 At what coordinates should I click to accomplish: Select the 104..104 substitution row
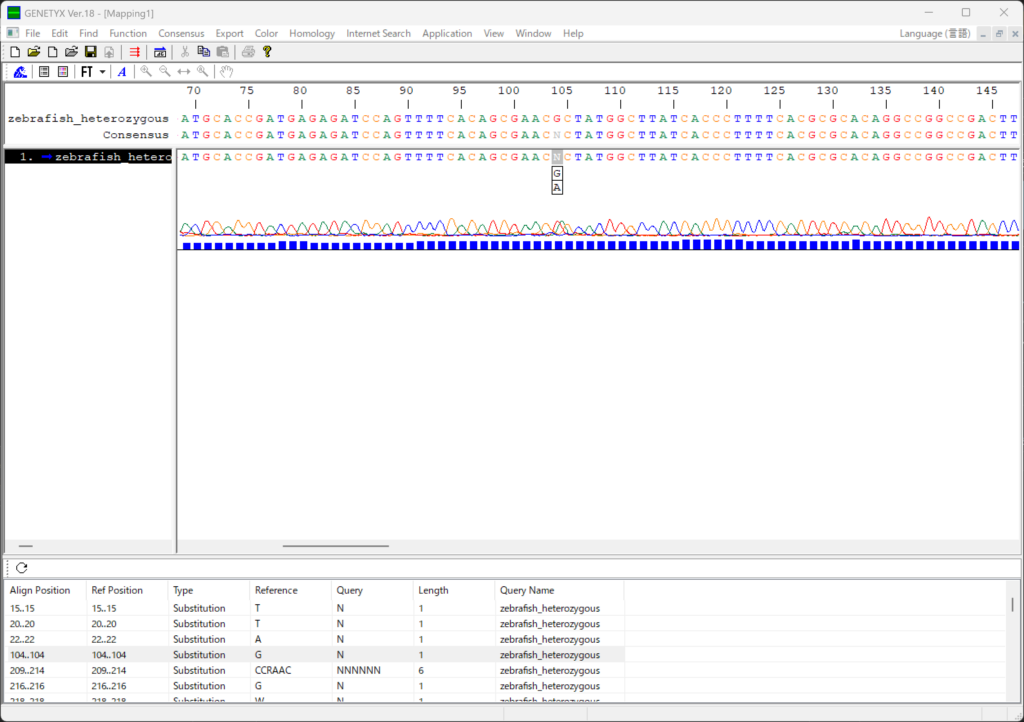300,654
